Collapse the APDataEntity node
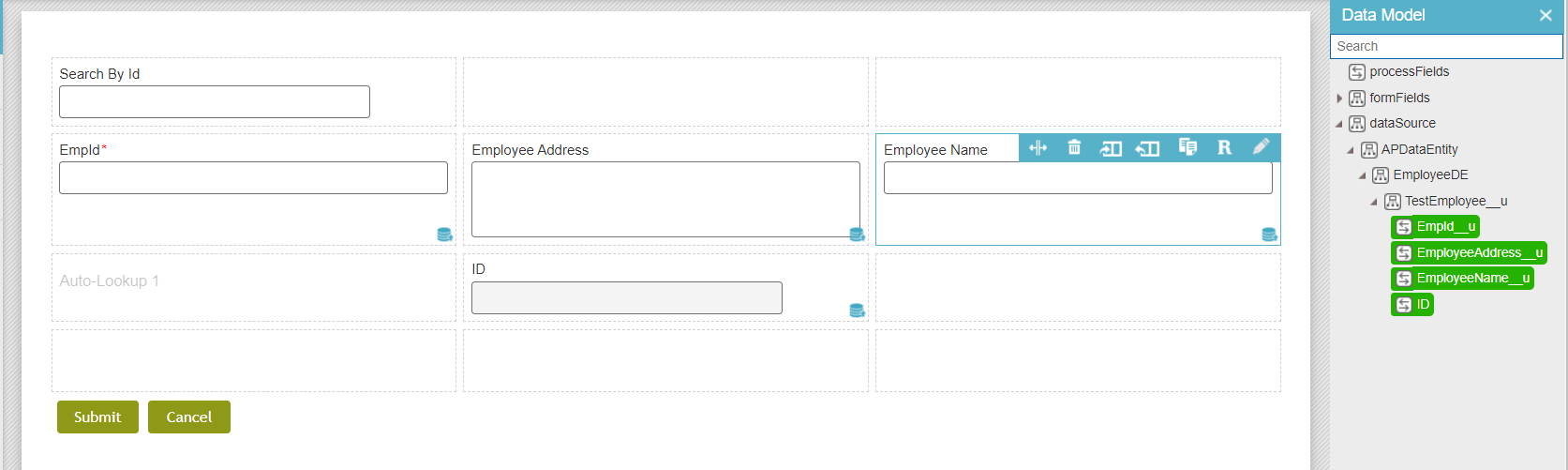The width and height of the screenshot is (1568, 470). point(1351,150)
